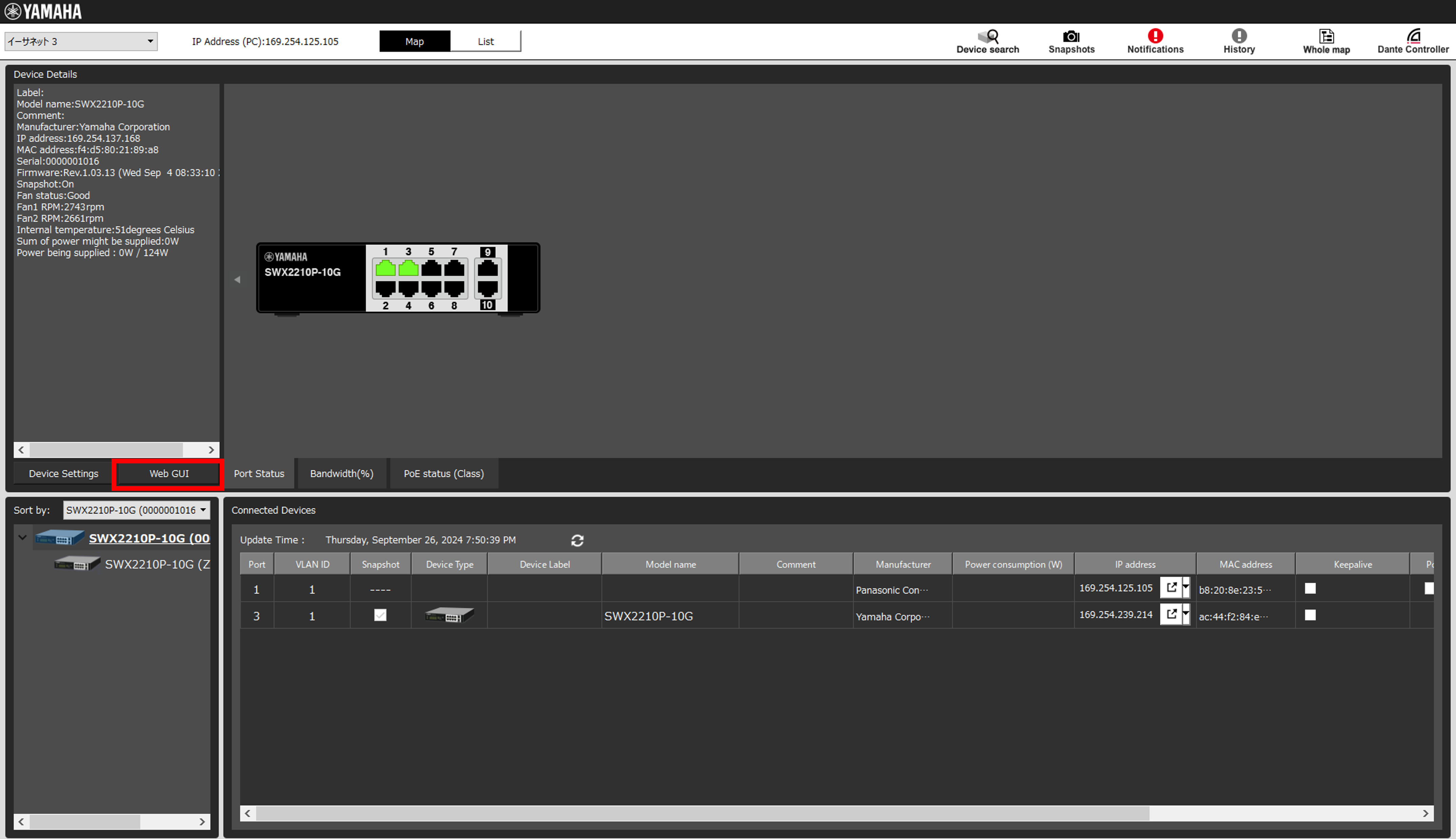Open the History view

[1239, 41]
